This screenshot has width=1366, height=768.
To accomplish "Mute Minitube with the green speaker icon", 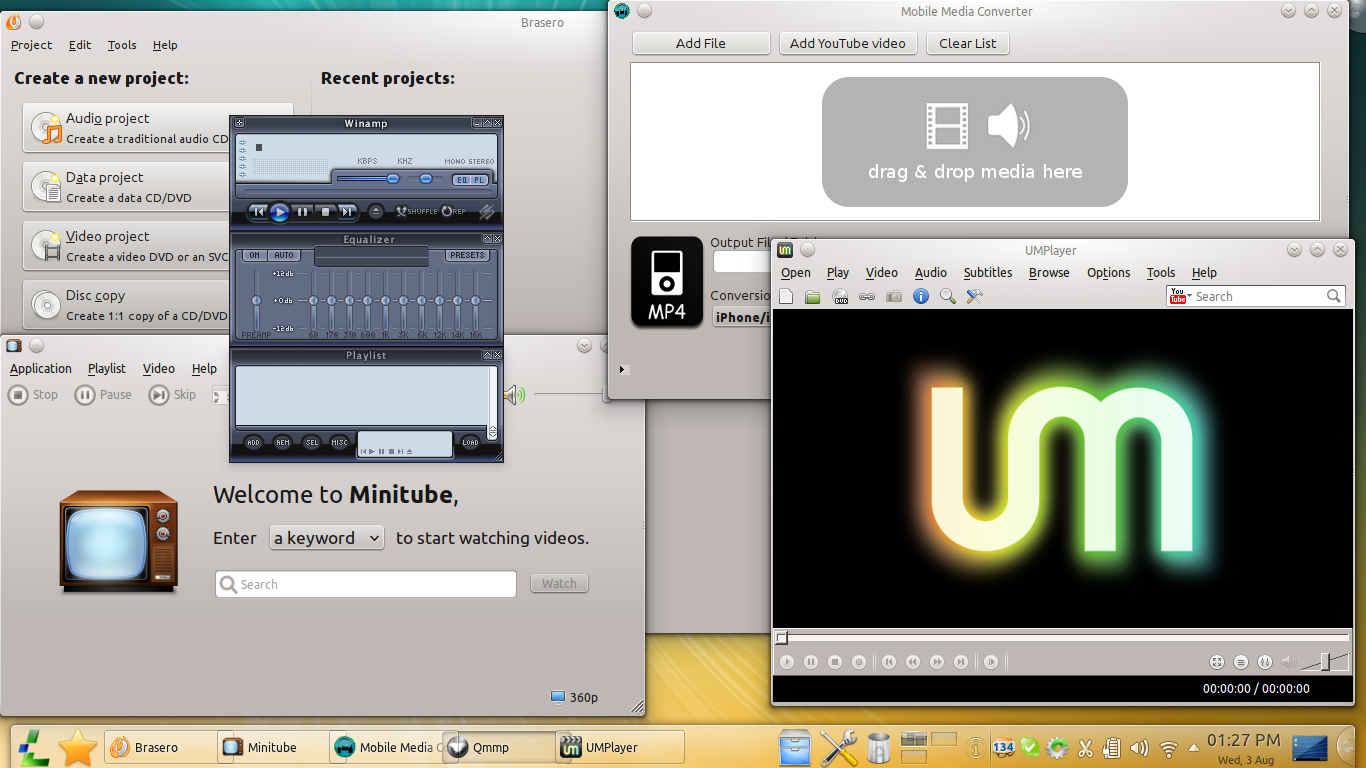I will tap(514, 395).
